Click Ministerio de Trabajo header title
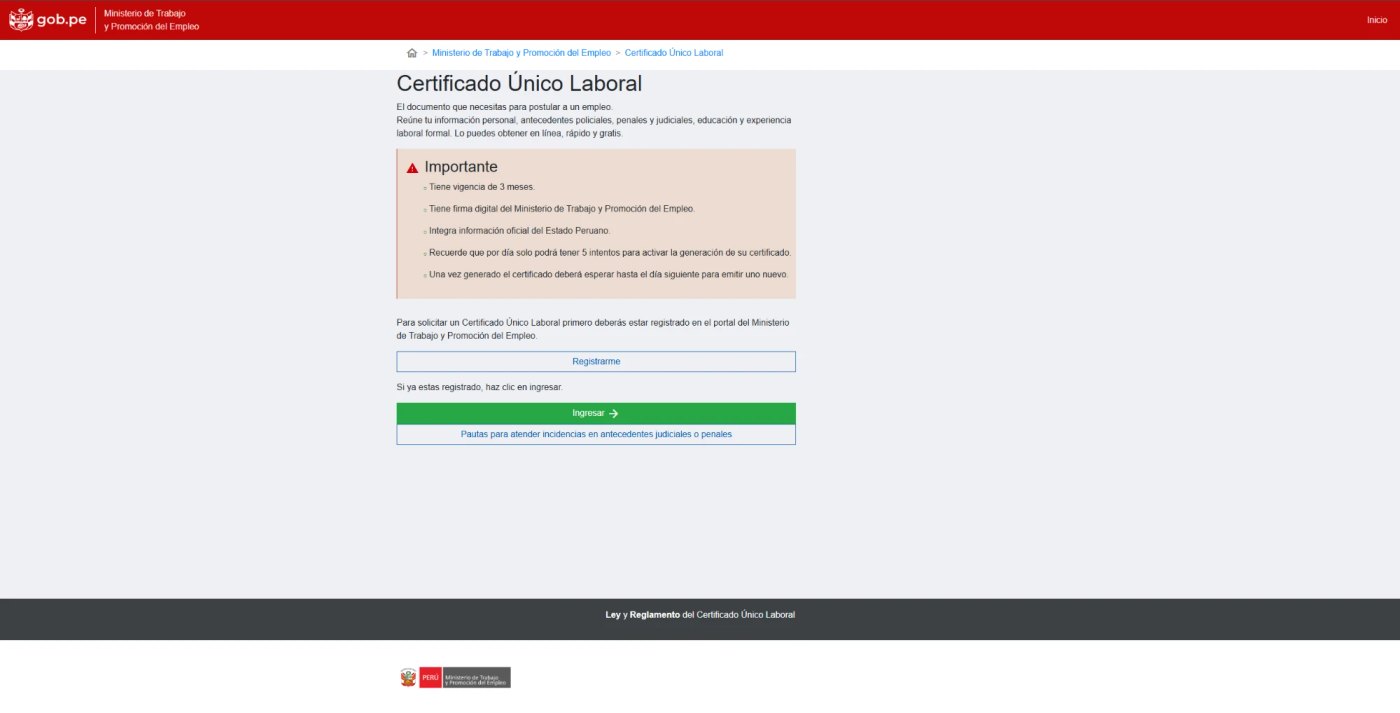The image size is (1400, 713). point(151,20)
